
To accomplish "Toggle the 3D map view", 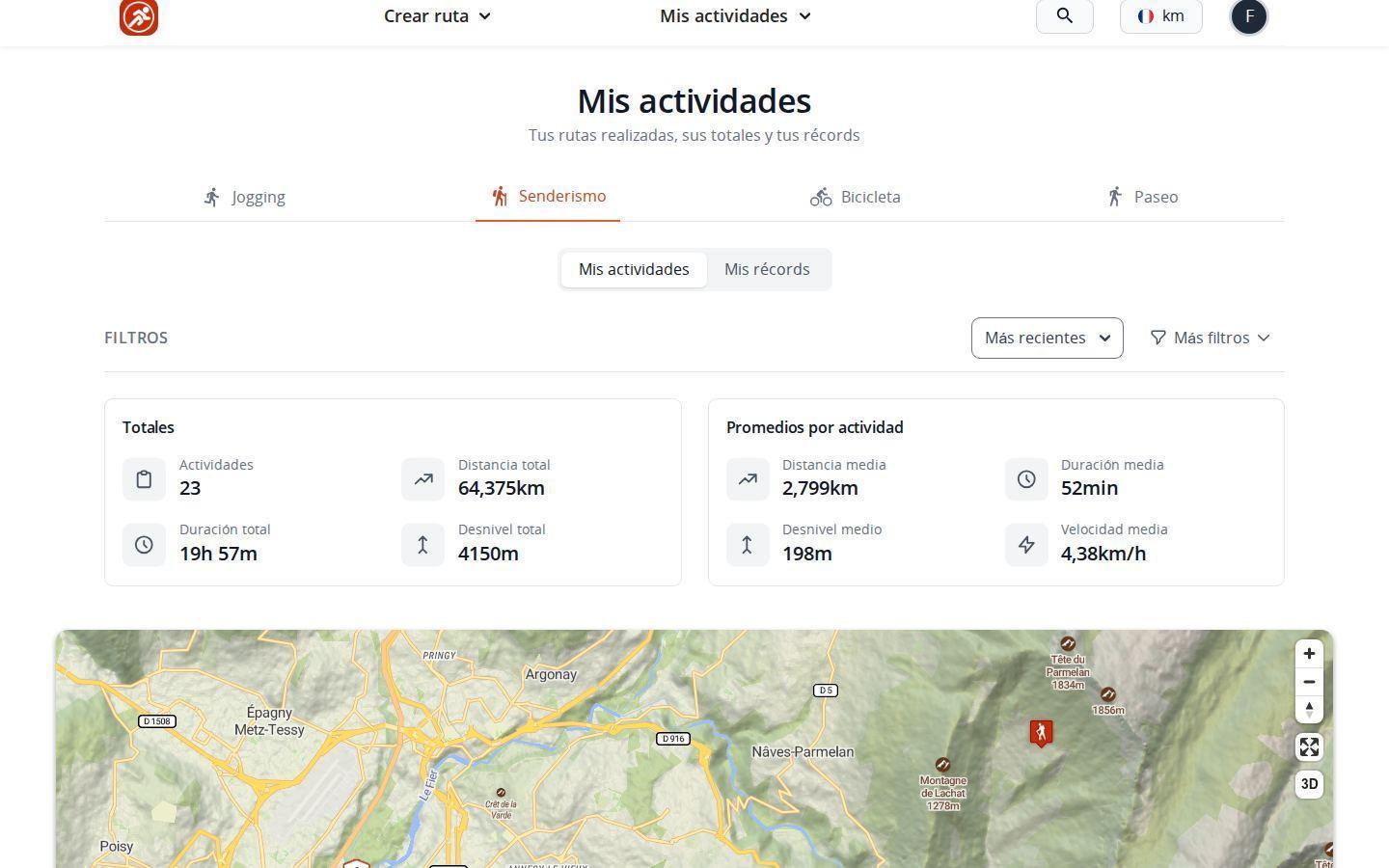I will tap(1309, 784).
